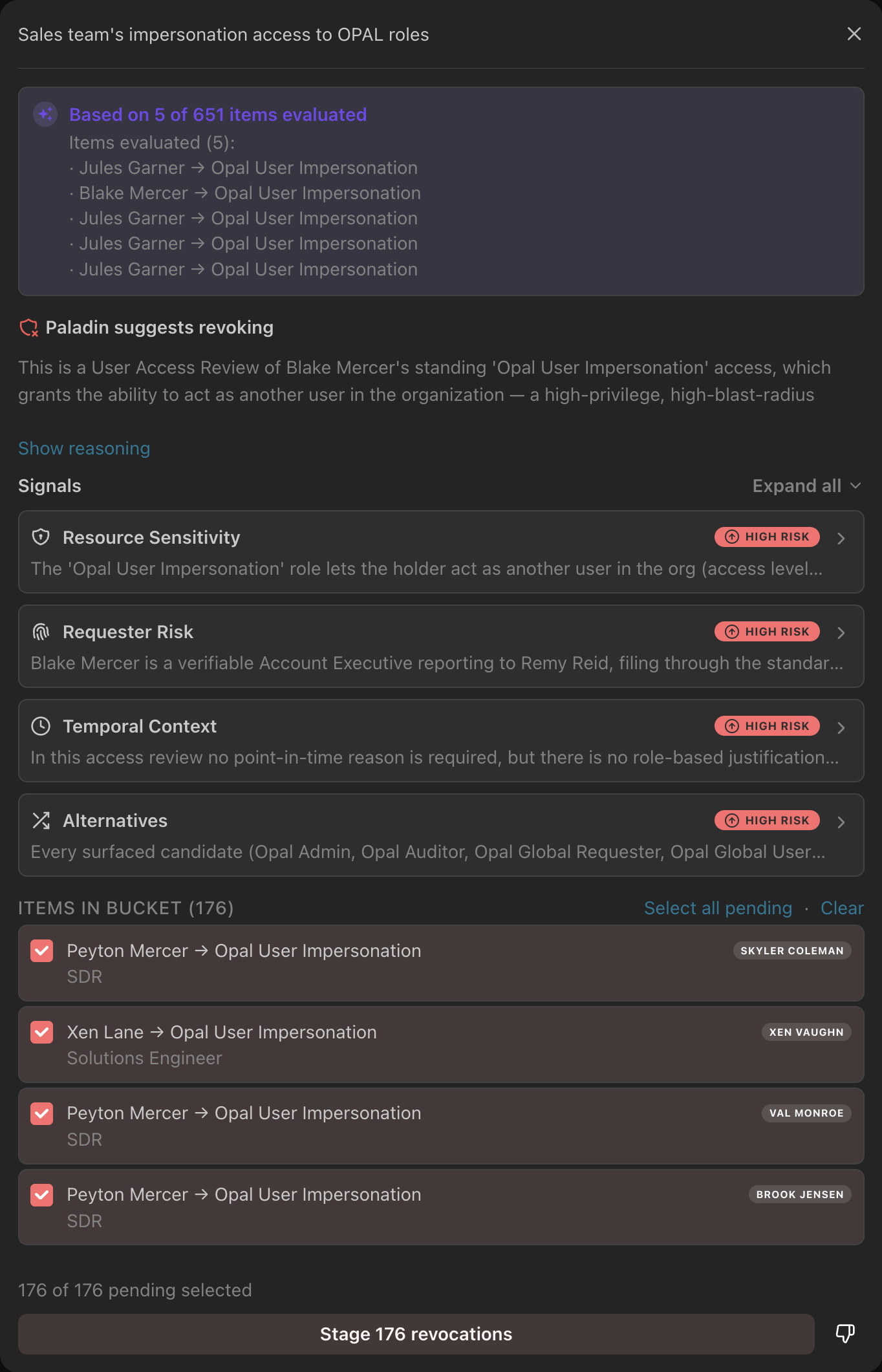882x1372 pixels.
Task: Click the High Risk badge on Resource Sensitivity
Action: coord(767,537)
